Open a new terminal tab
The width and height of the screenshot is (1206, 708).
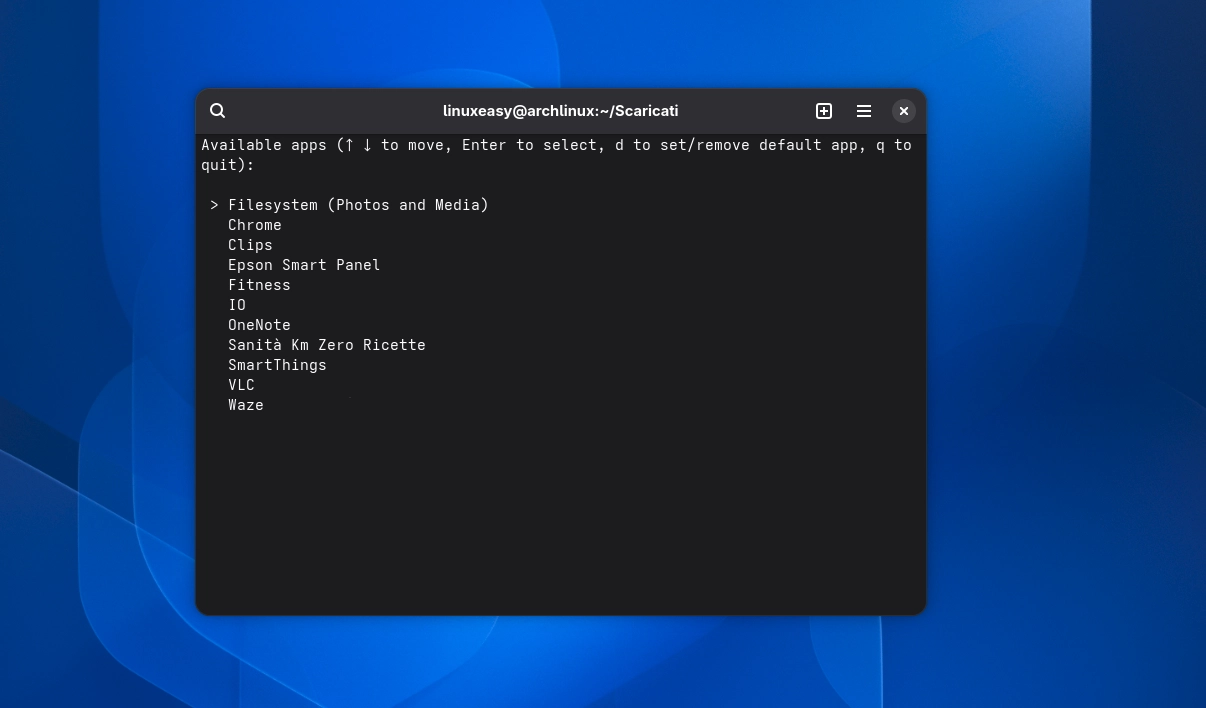pos(824,111)
